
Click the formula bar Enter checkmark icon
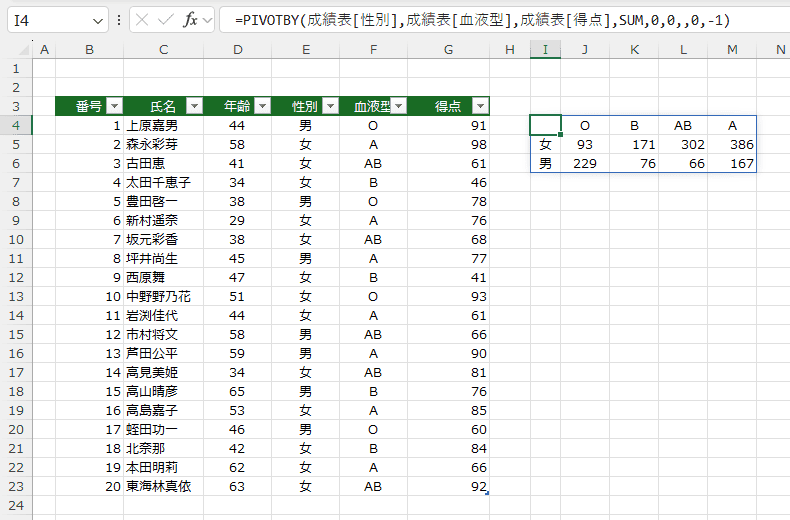[165, 20]
